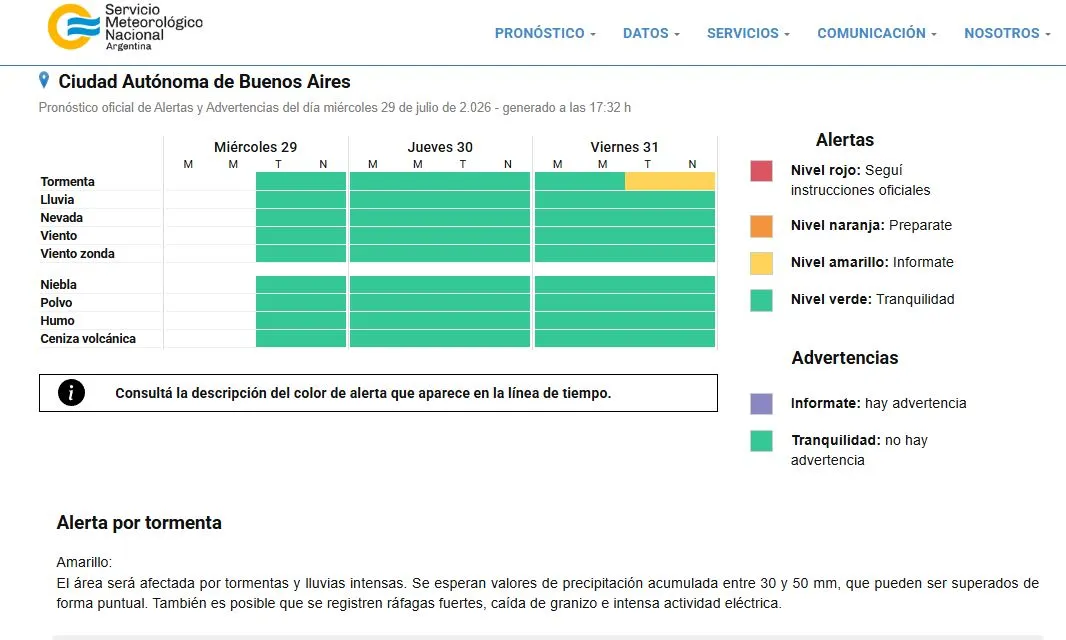Click the Viernes 31 column header
Viewport: 1066px width, 640px height.
coord(624,147)
